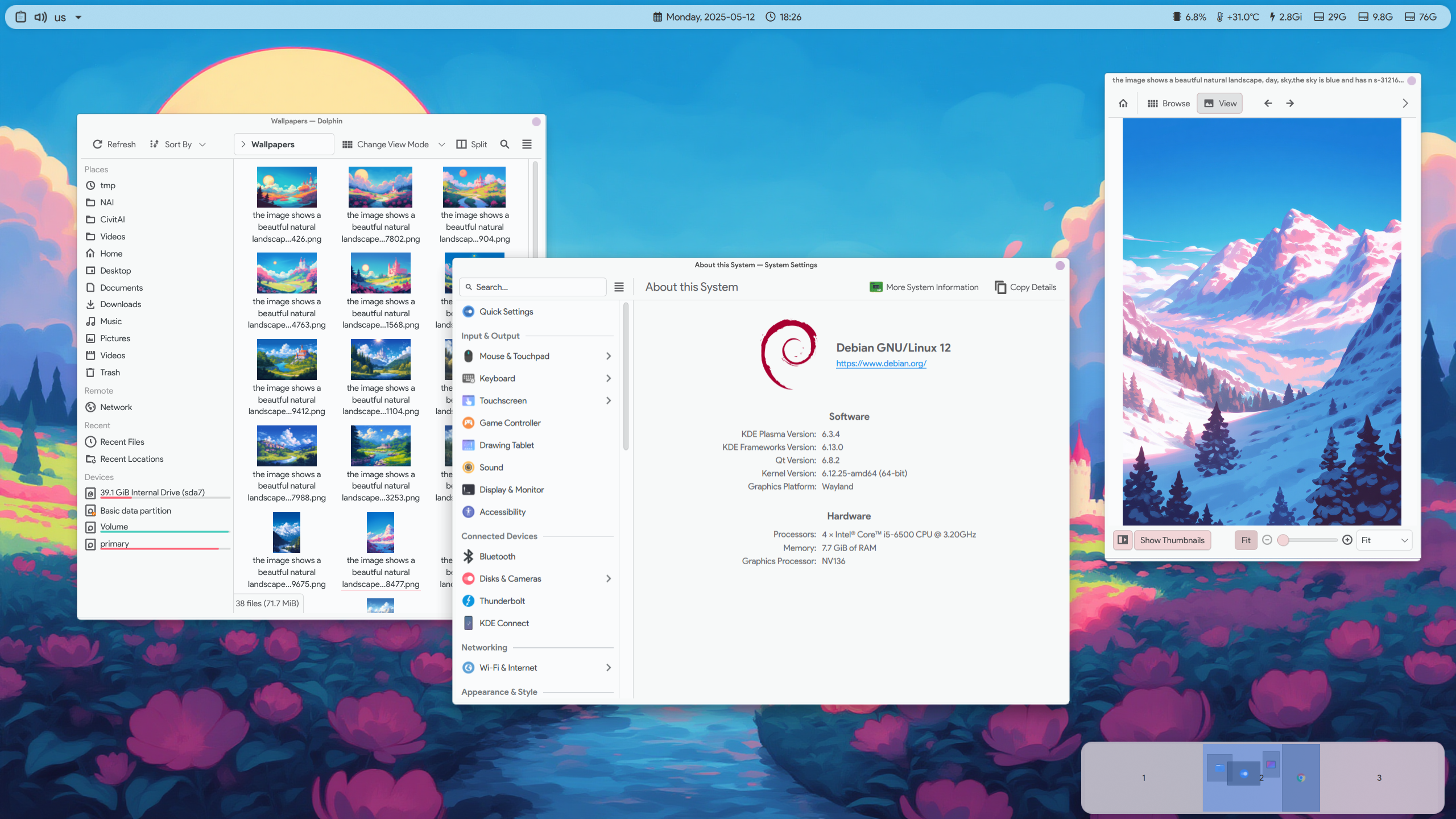
Task: Select the landscape...8477.png thumbnail
Action: (380, 533)
